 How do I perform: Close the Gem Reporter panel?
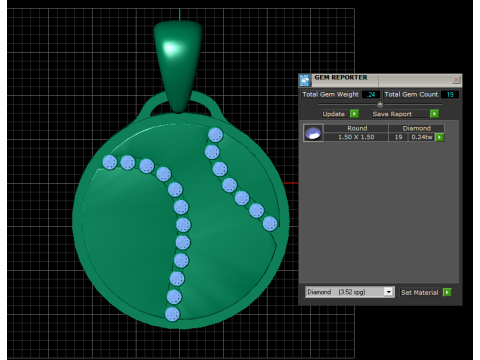[456, 80]
